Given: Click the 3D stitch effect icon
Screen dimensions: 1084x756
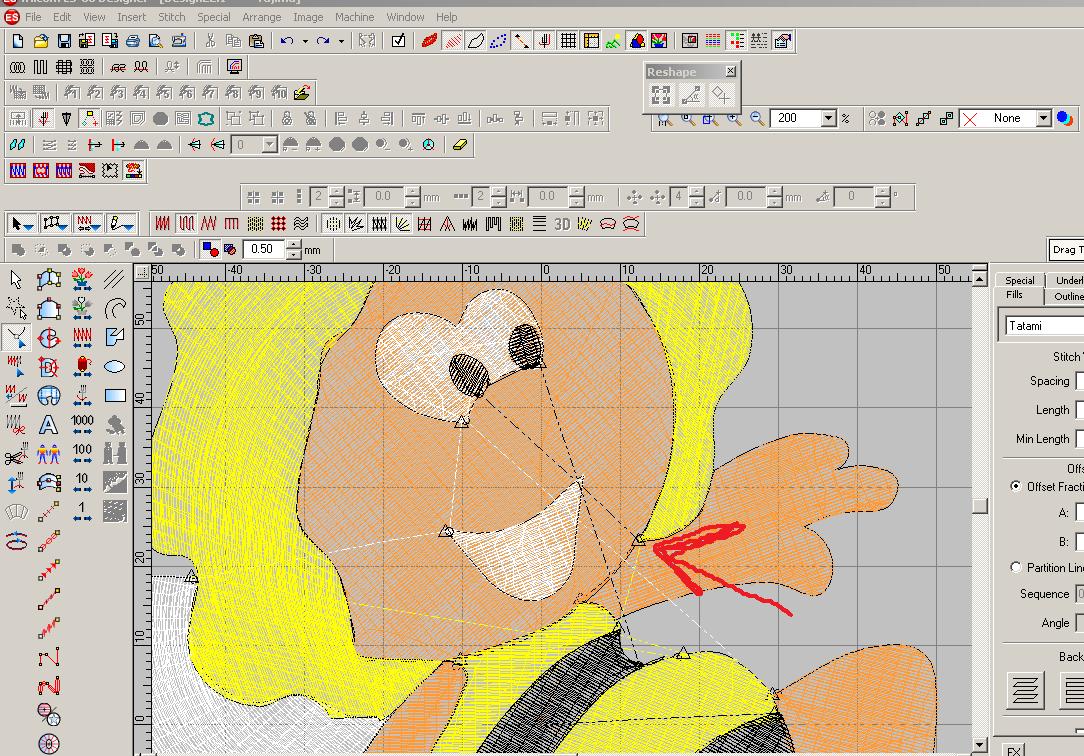Looking at the screenshot, I should [x=562, y=224].
